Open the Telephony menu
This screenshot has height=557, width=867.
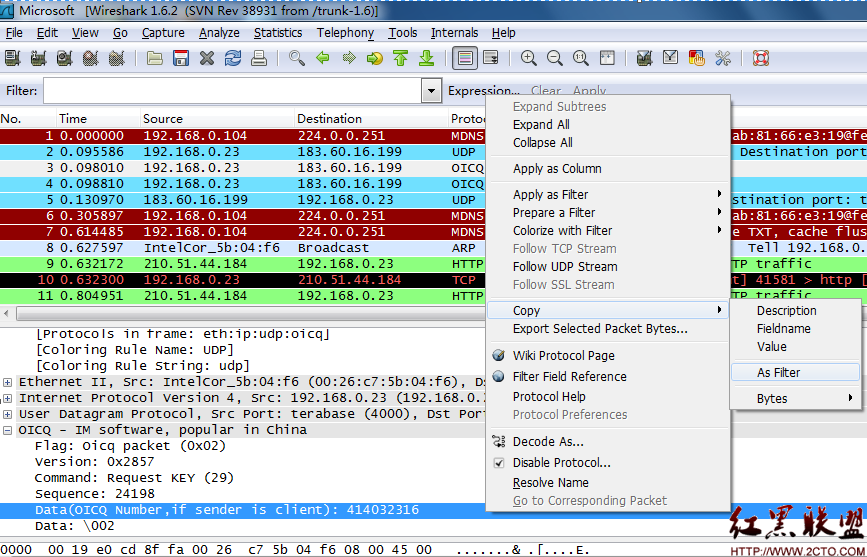click(346, 33)
